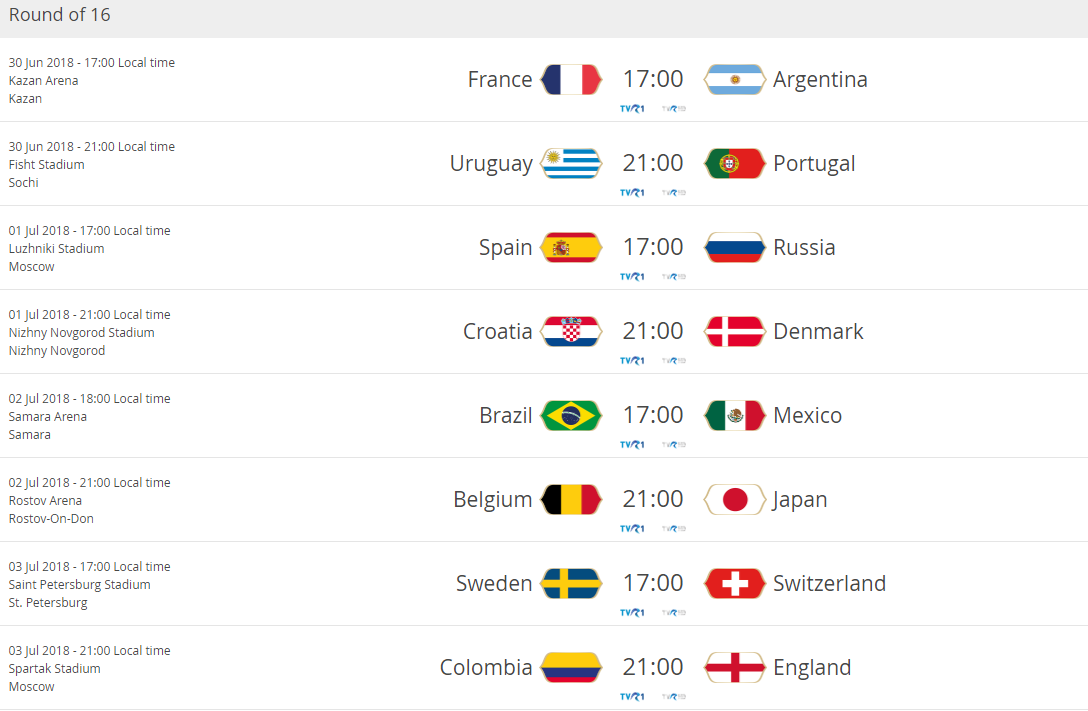Click the Round of 16 header
This screenshot has height=711, width=1088.
60,15
